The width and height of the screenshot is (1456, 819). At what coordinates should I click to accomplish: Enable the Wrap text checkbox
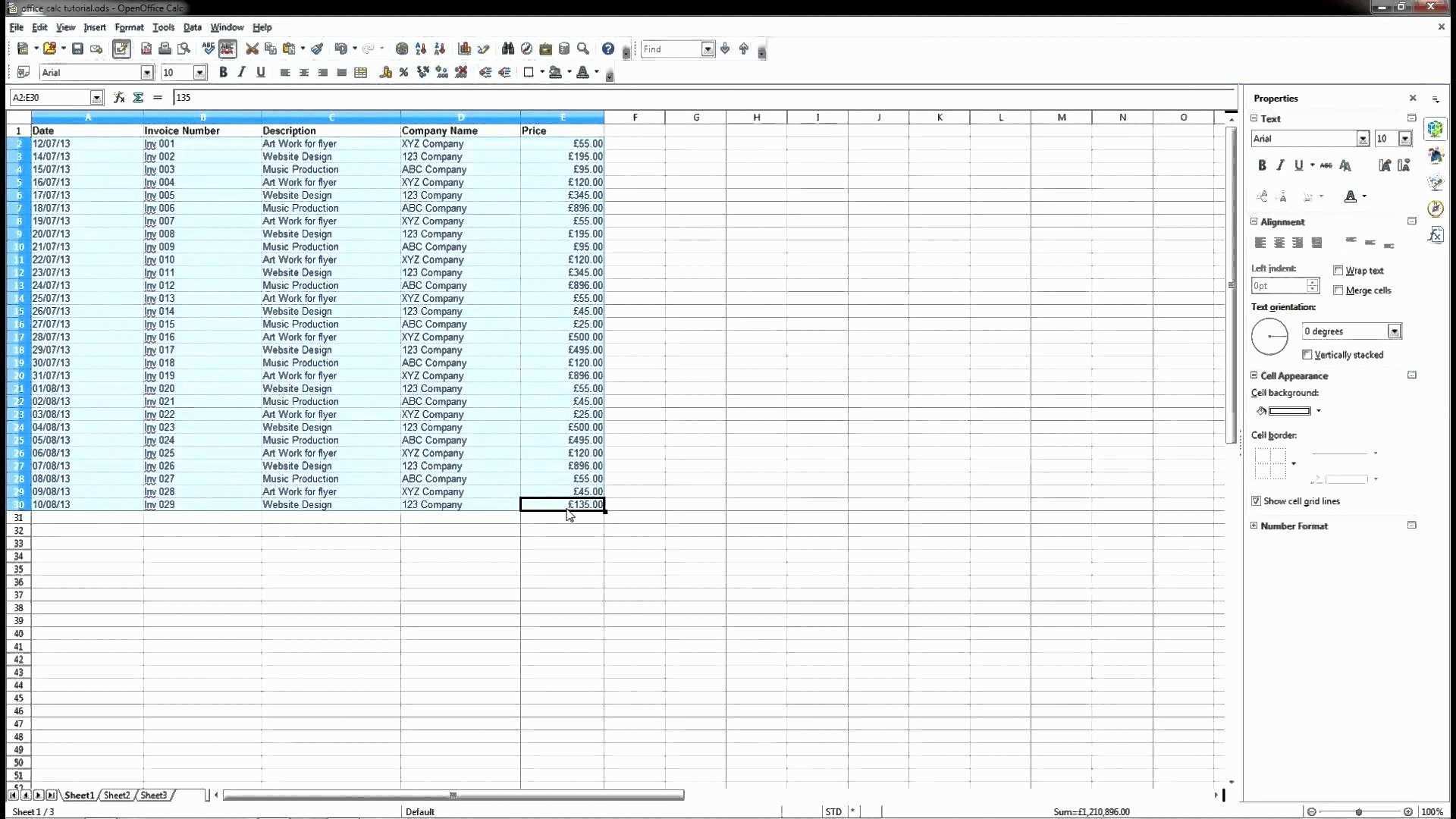[1338, 271]
